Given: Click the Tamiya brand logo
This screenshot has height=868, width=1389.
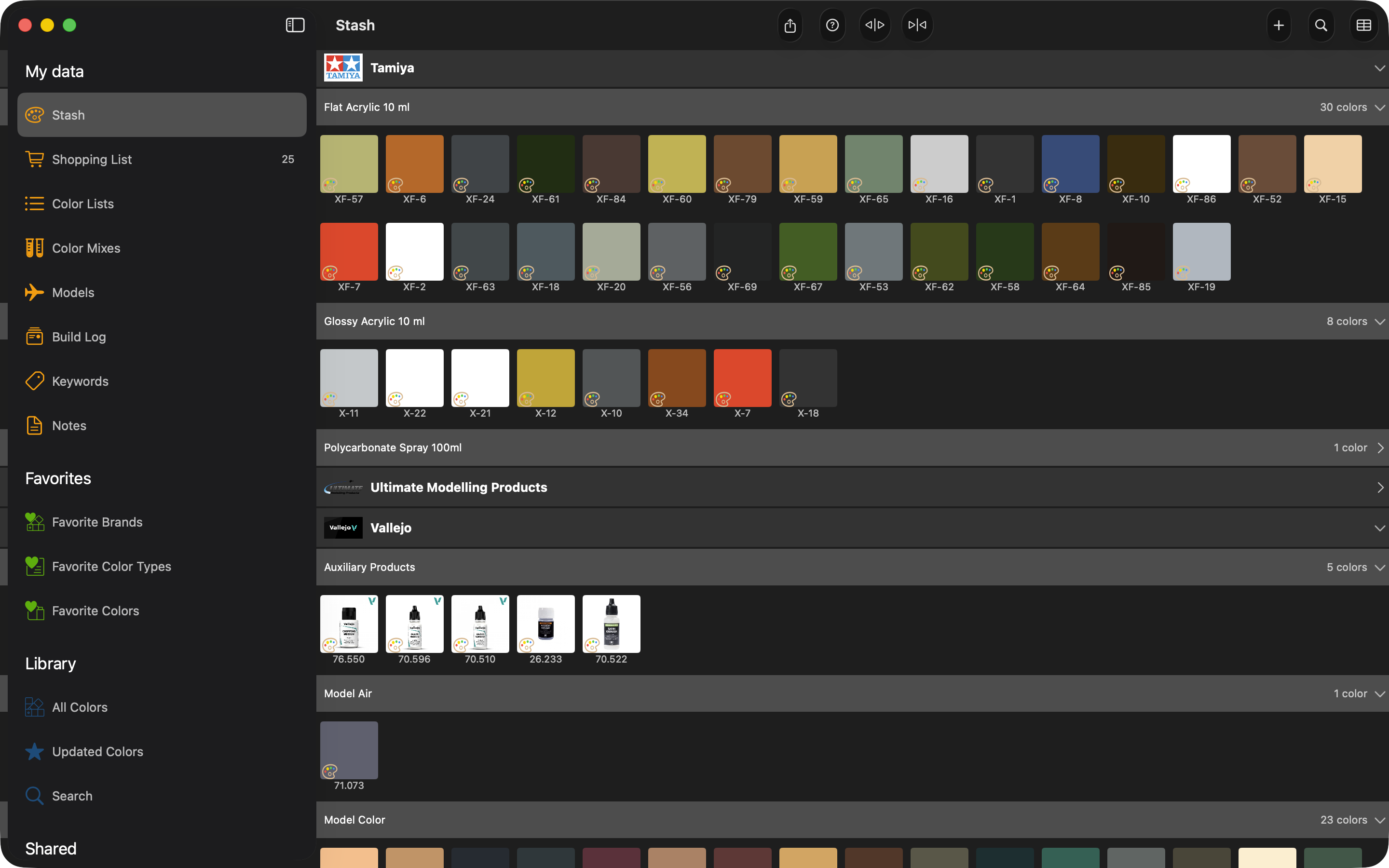Looking at the screenshot, I should click(343, 68).
